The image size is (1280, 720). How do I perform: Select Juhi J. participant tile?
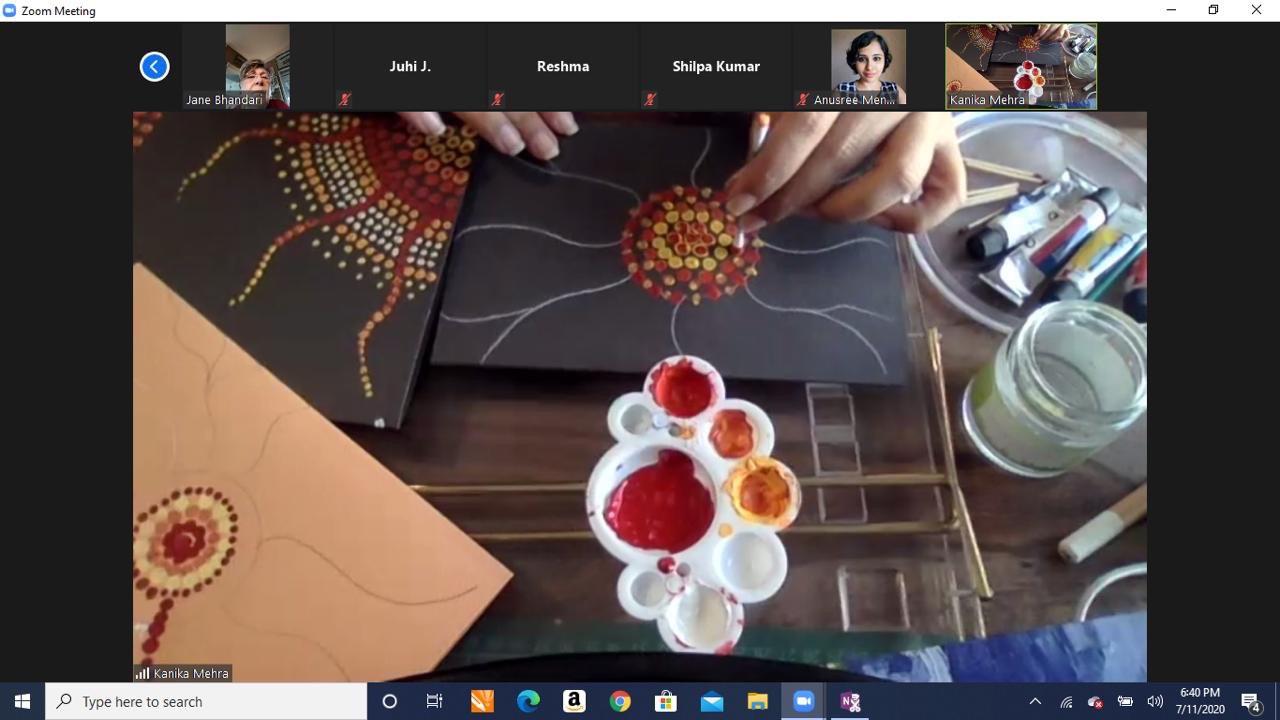(410, 67)
